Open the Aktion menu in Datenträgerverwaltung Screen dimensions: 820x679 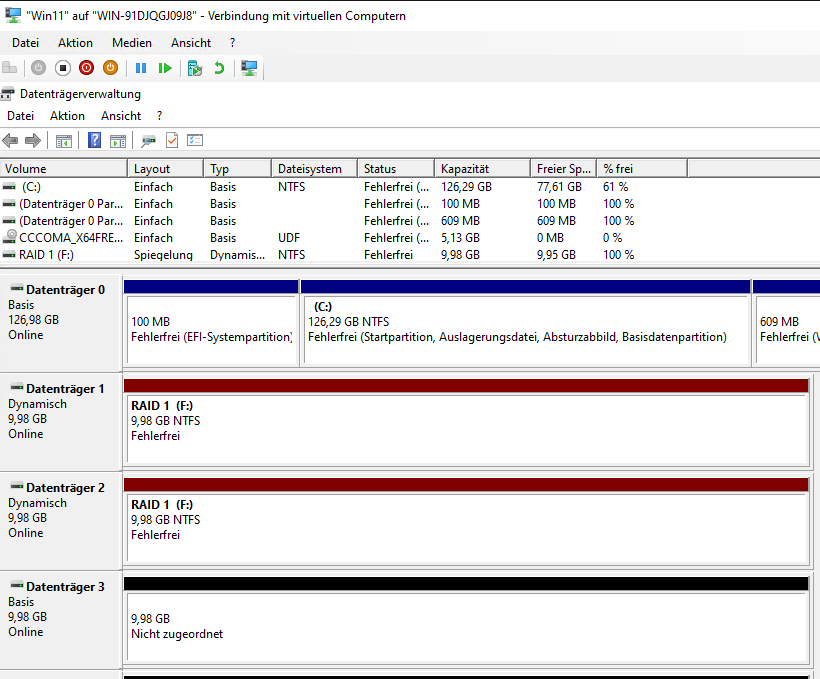pos(67,116)
